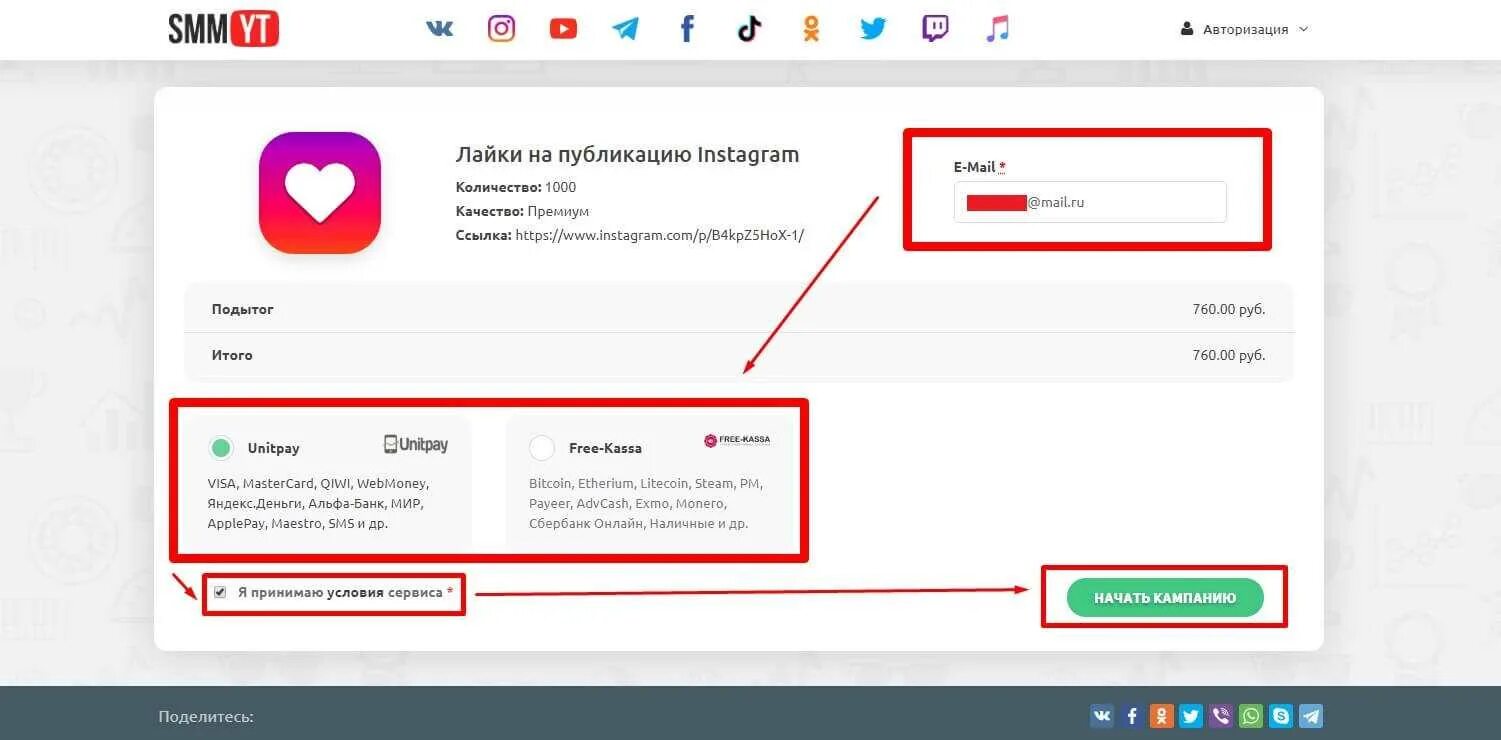Image resolution: width=1501 pixels, height=740 pixels.
Task: Open the Facebook icon in top navigation
Action: (x=687, y=28)
